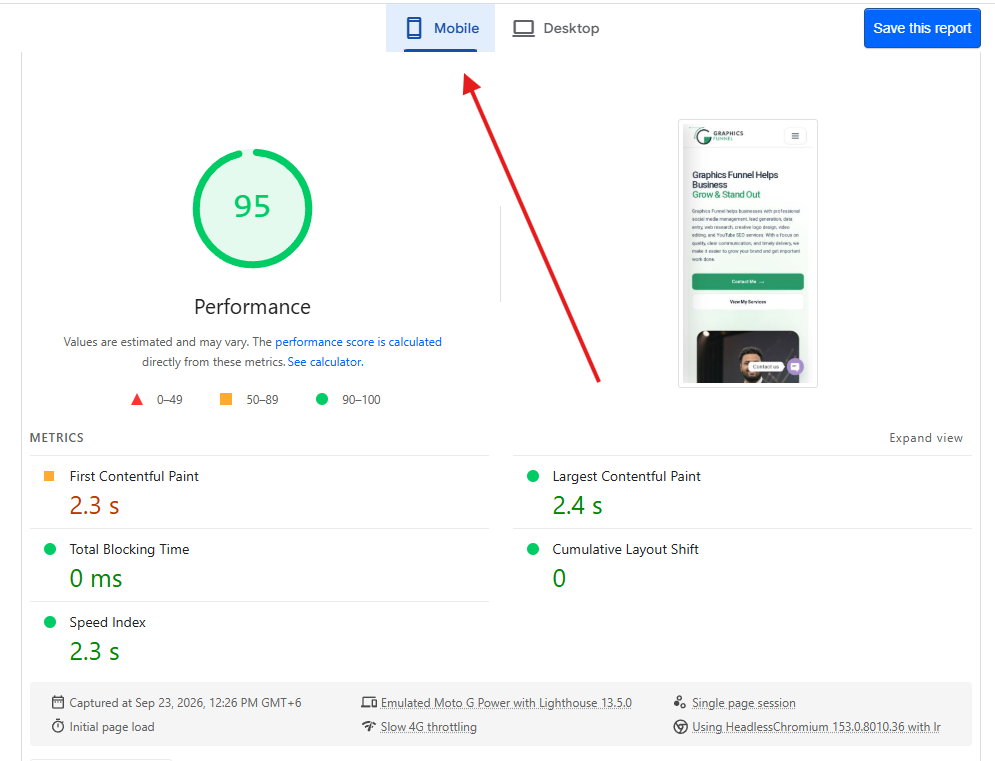Click the devices icon beside Emulated Moto G Power

pos(369,702)
